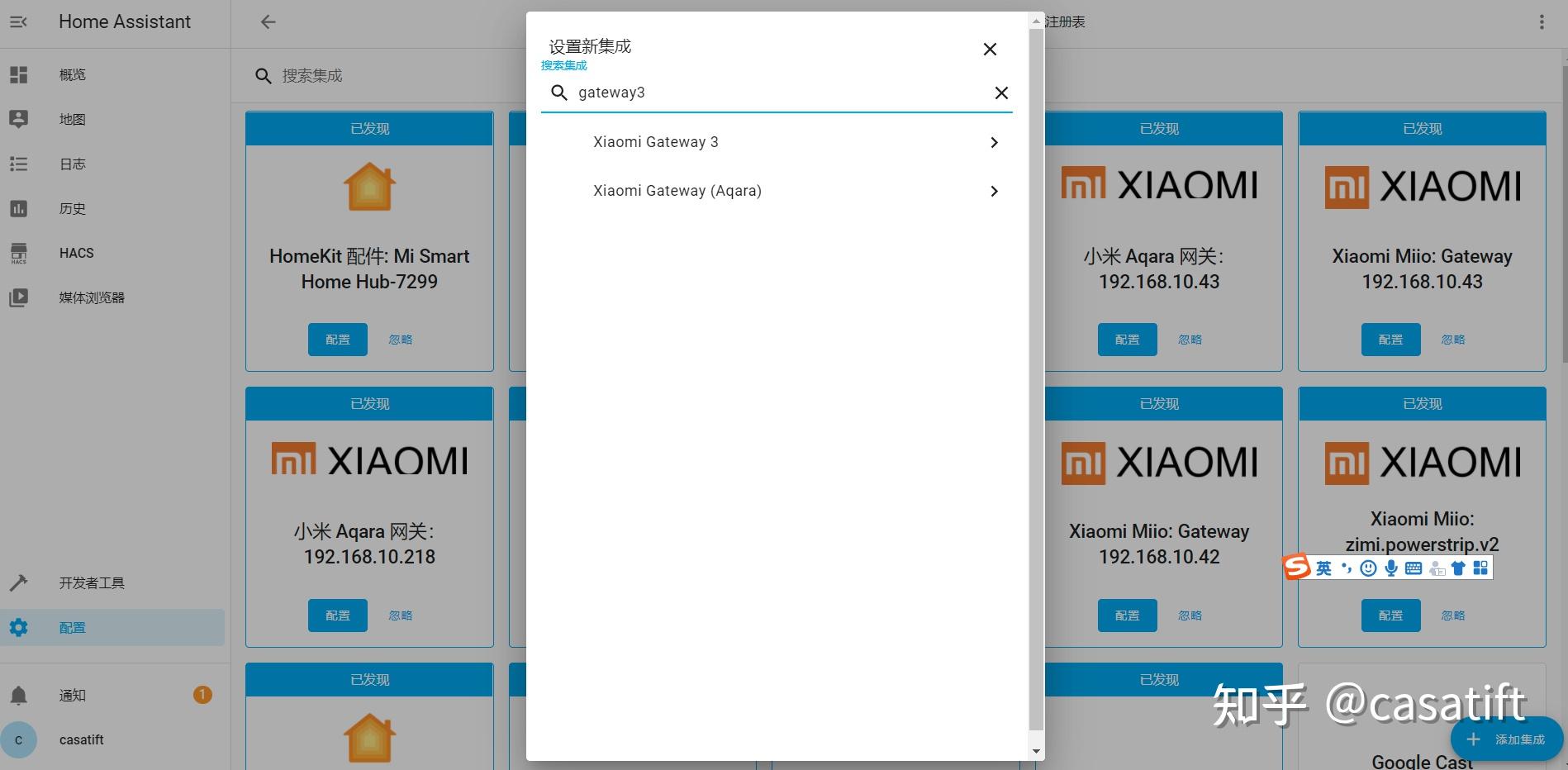Click the Home Assistant title
This screenshot has width=1568, height=770.
click(125, 22)
